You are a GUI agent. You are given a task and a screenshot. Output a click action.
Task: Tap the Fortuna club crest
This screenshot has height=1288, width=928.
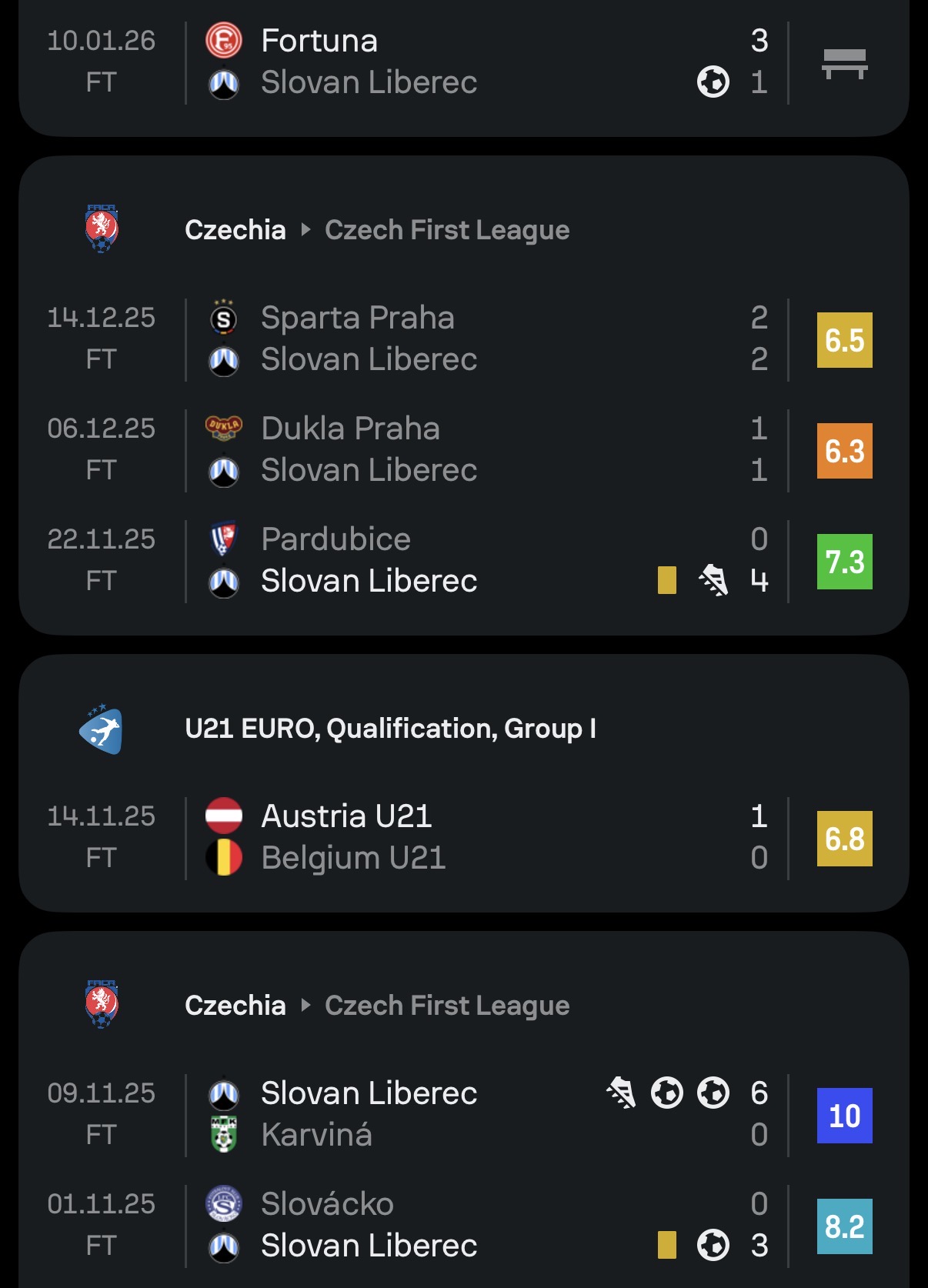(224, 41)
